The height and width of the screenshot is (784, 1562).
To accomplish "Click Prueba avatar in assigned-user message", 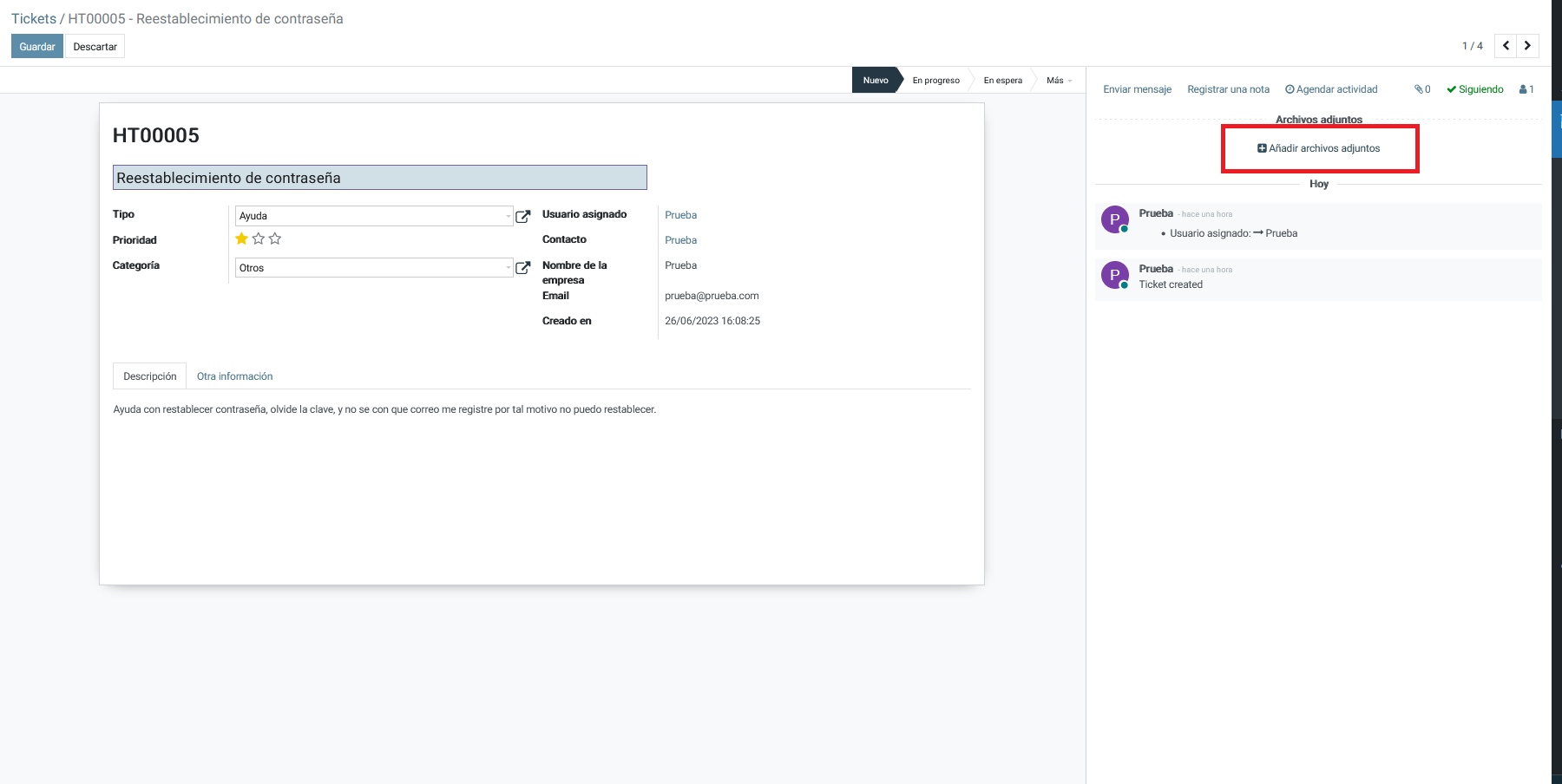I will [x=1114, y=220].
